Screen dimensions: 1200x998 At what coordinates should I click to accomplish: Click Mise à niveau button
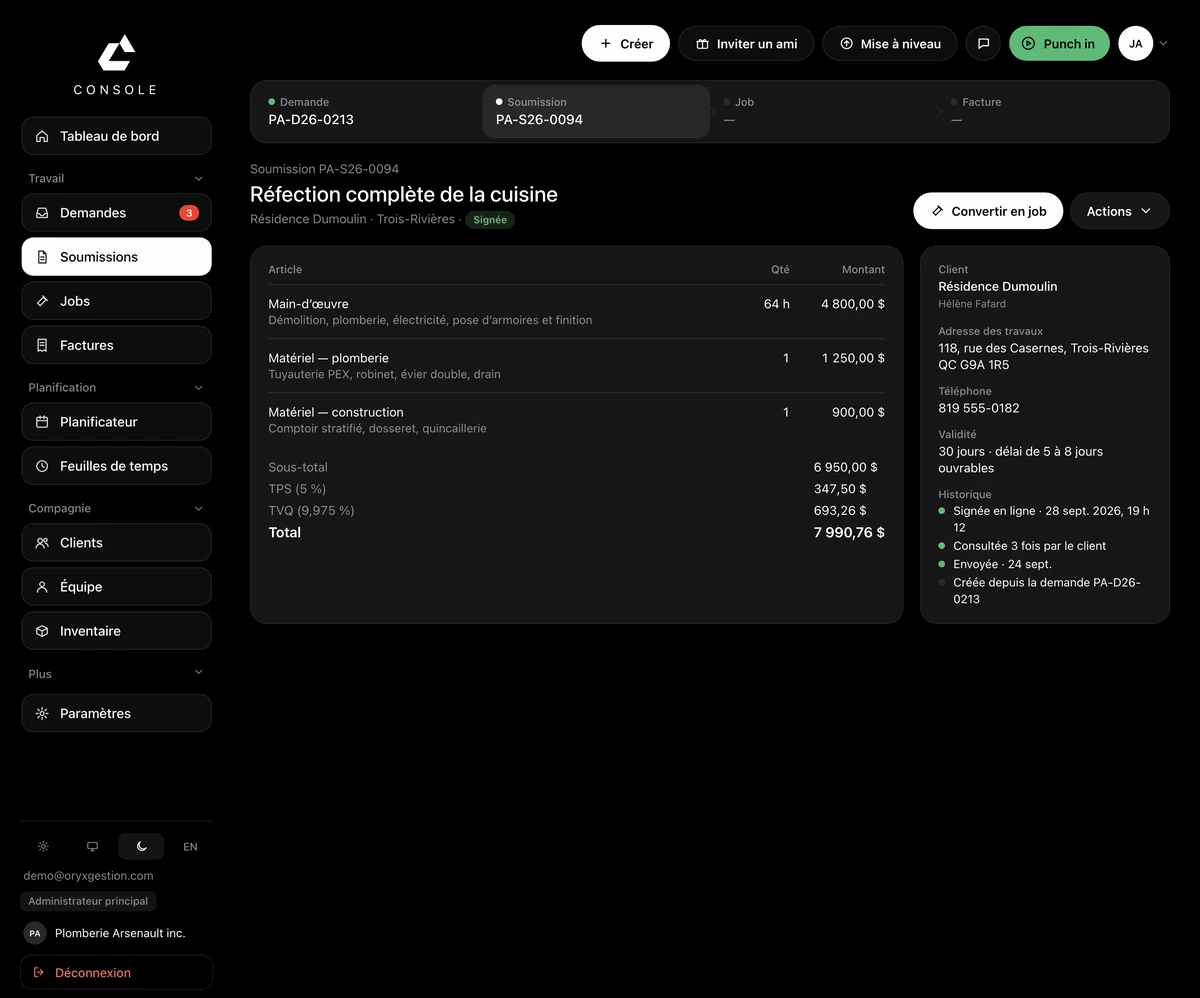[x=890, y=44]
